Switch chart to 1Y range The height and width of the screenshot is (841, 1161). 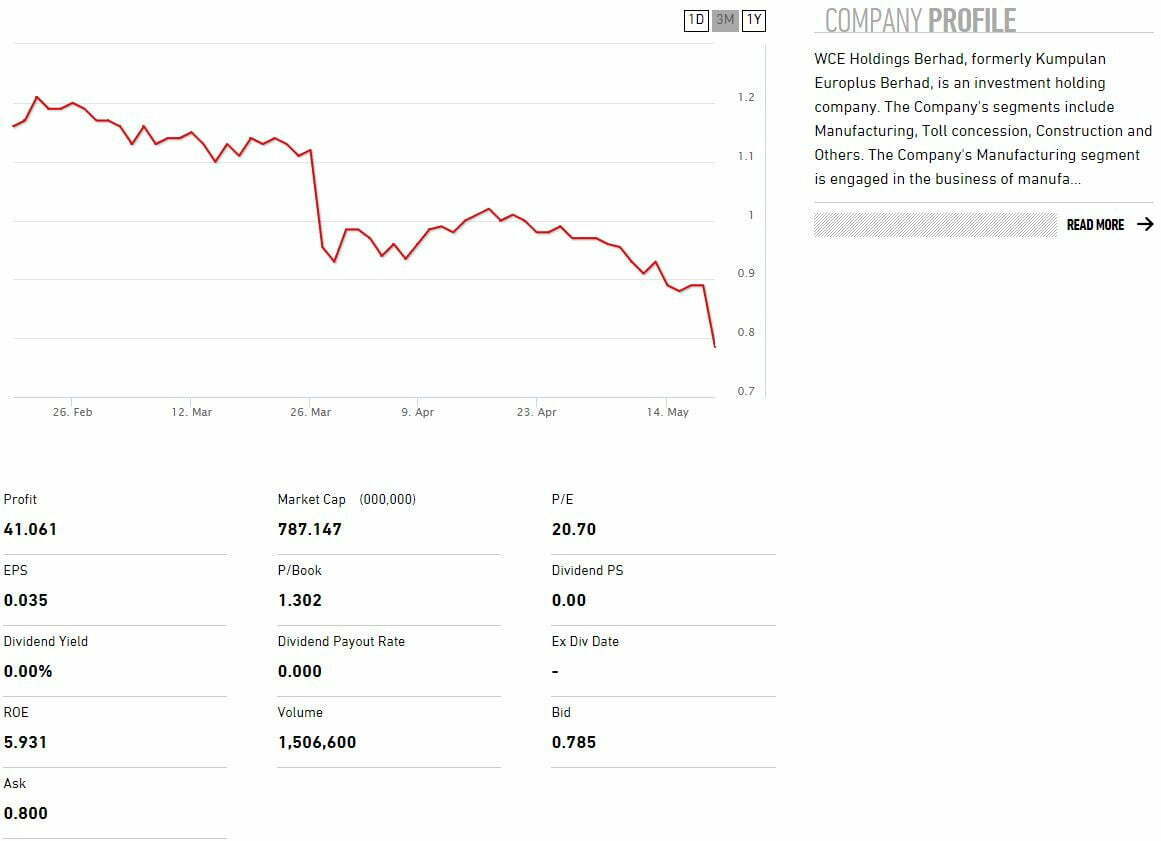pyautogui.click(x=754, y=20)
